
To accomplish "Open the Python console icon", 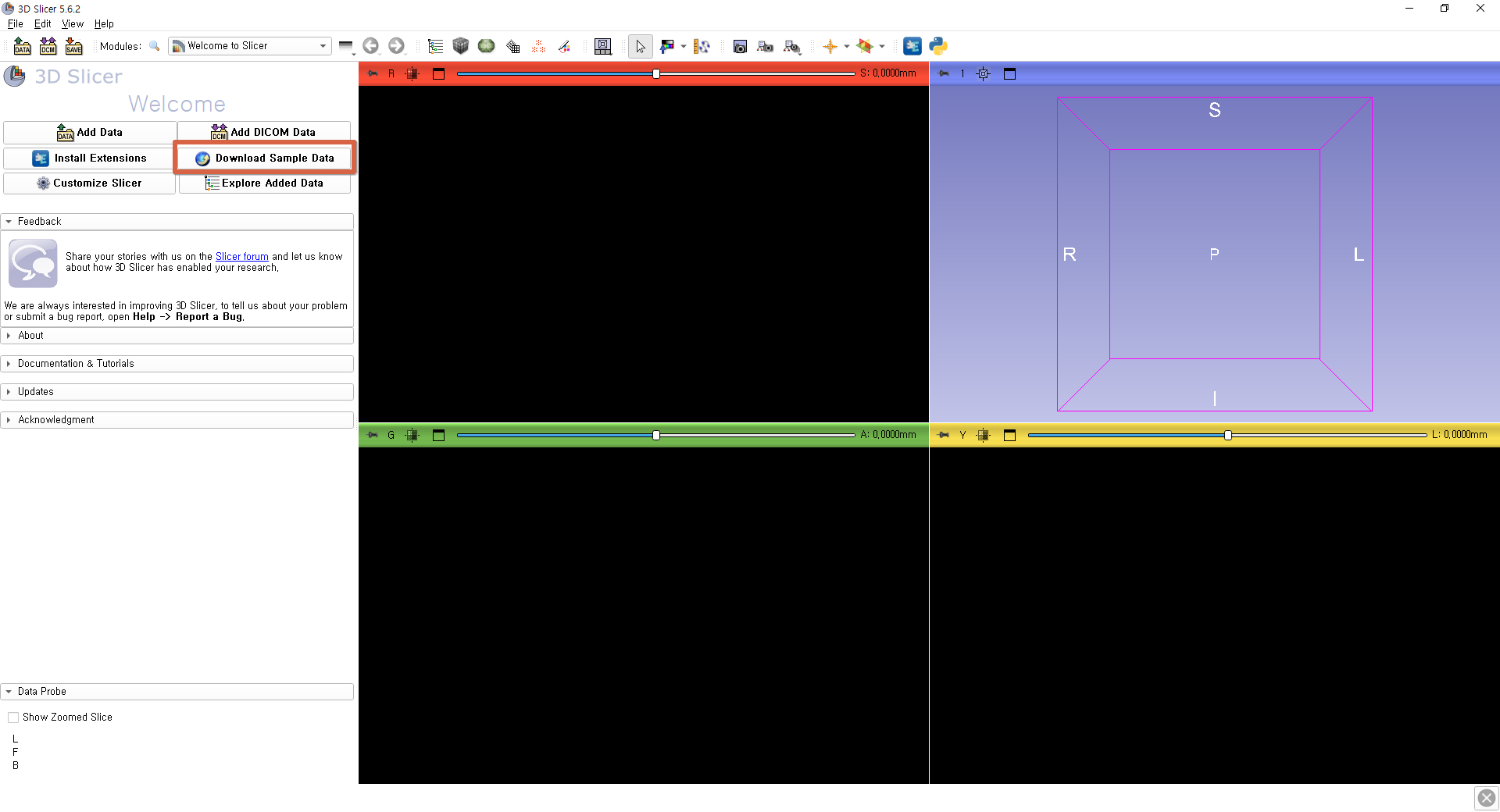I will [x=938, y=46].
